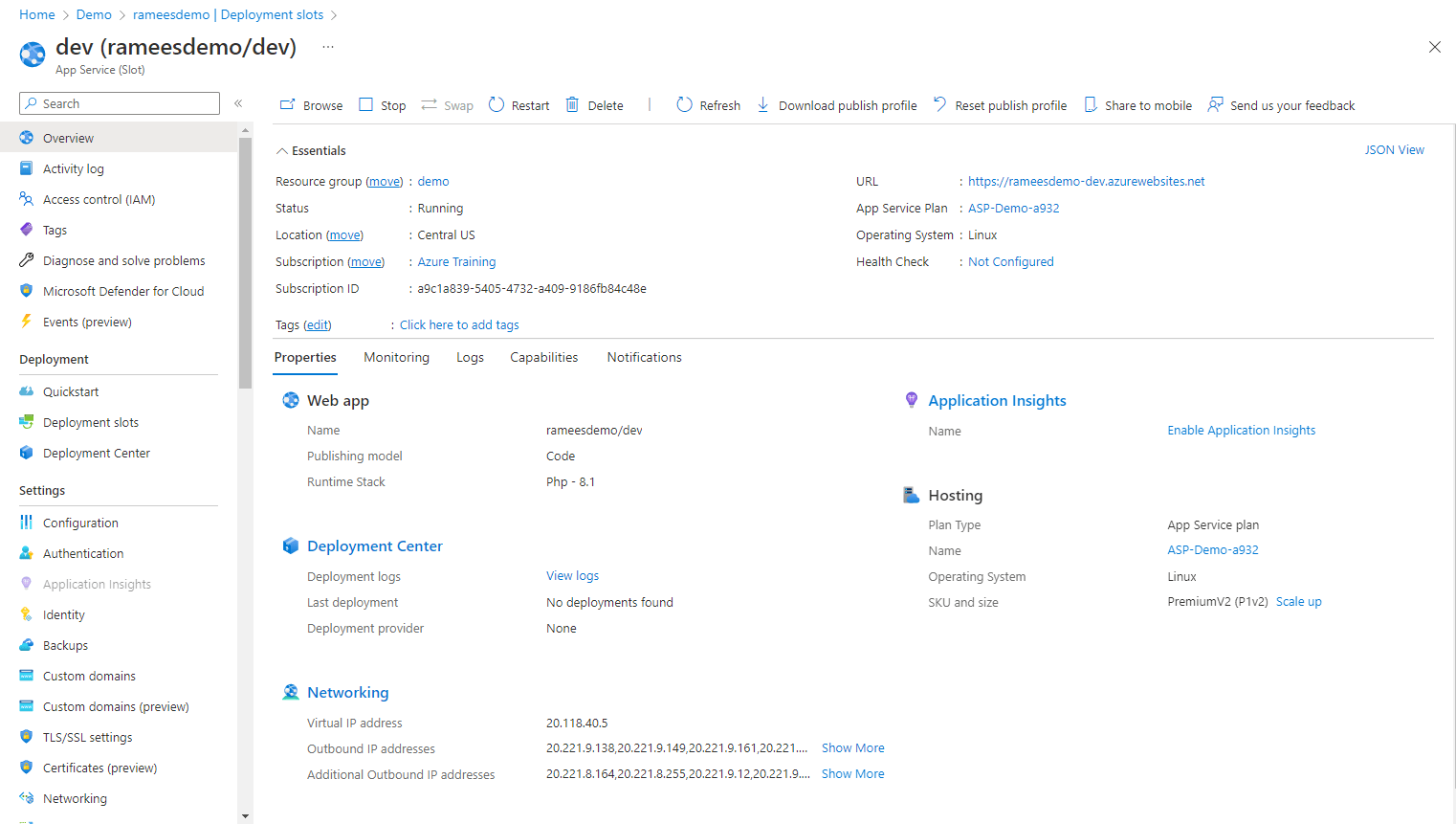Collapse the sidebar menu with chevron

pos(238,103)
